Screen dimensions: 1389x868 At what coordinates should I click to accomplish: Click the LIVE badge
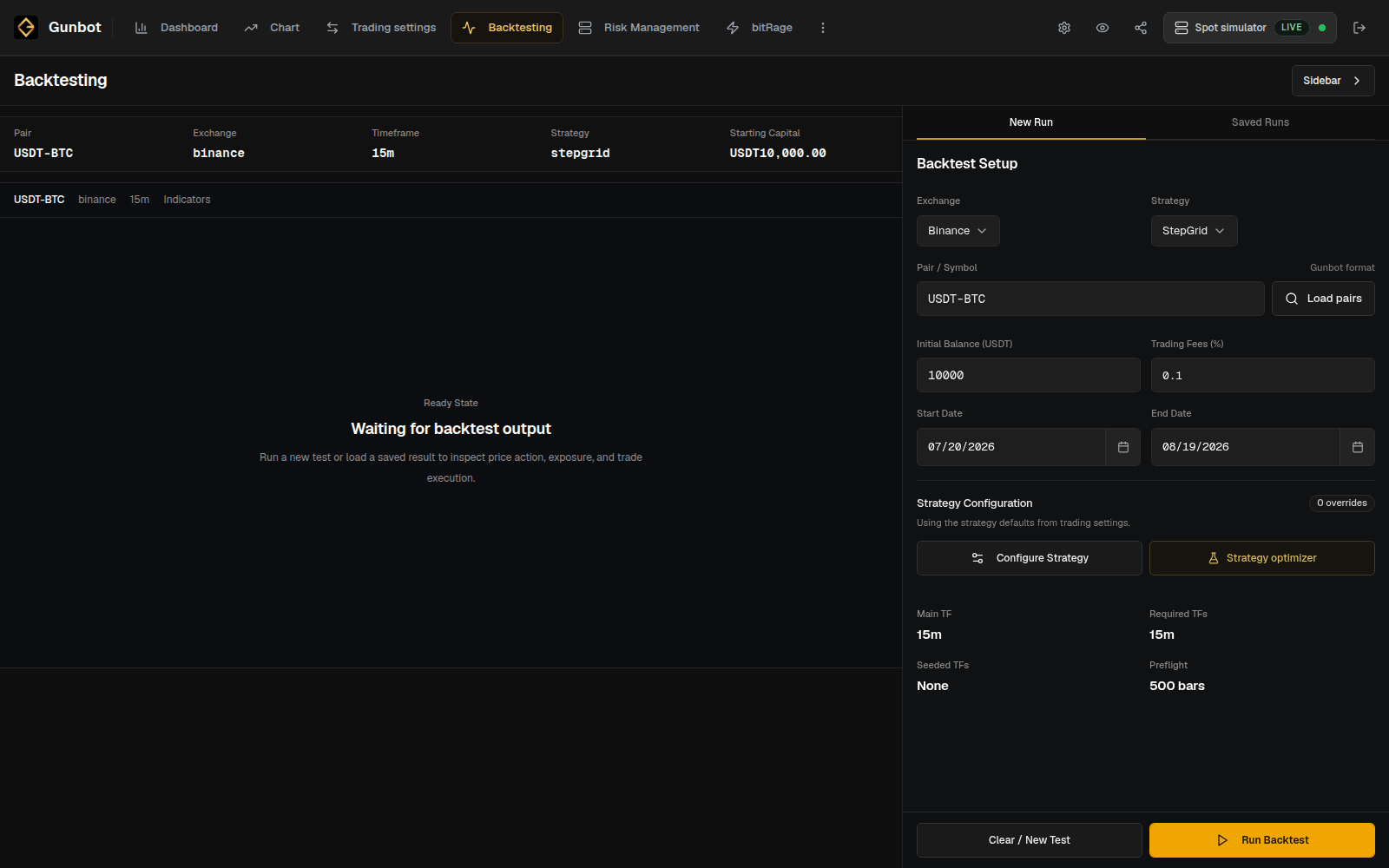[1292, 28]
